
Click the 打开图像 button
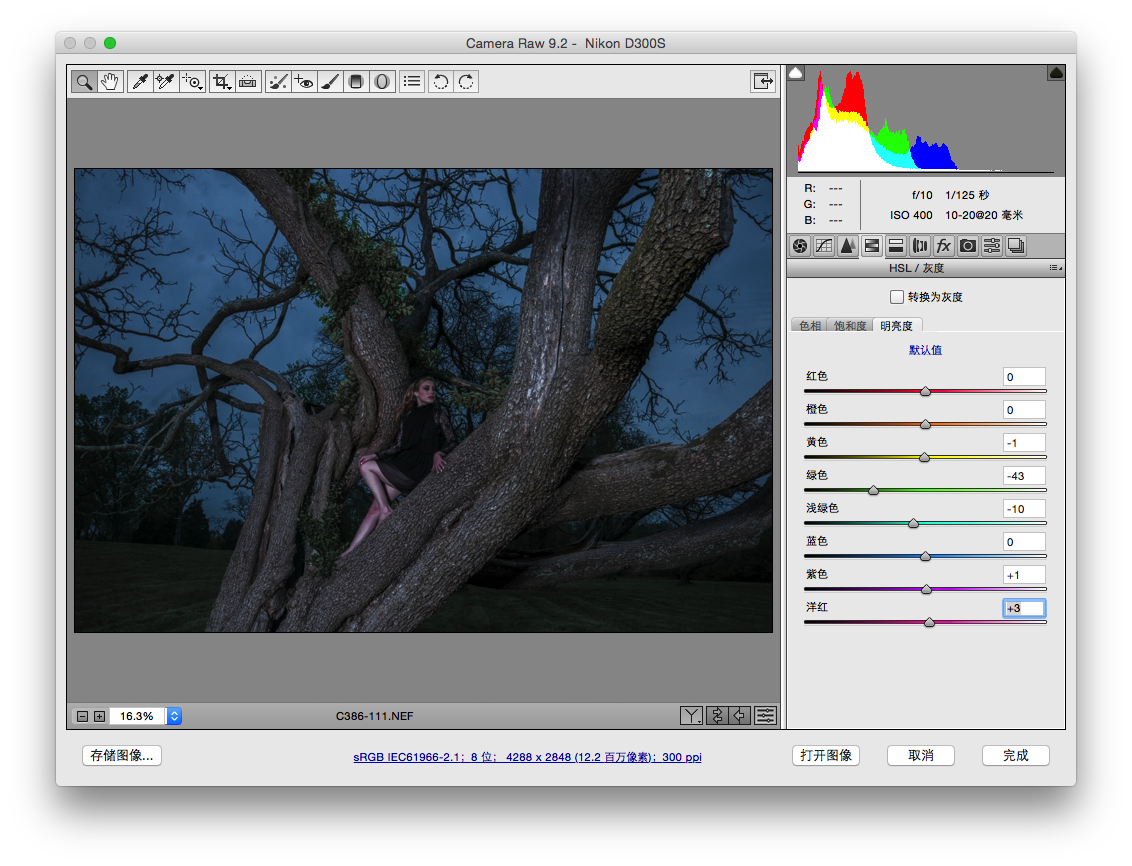point(826,756)
